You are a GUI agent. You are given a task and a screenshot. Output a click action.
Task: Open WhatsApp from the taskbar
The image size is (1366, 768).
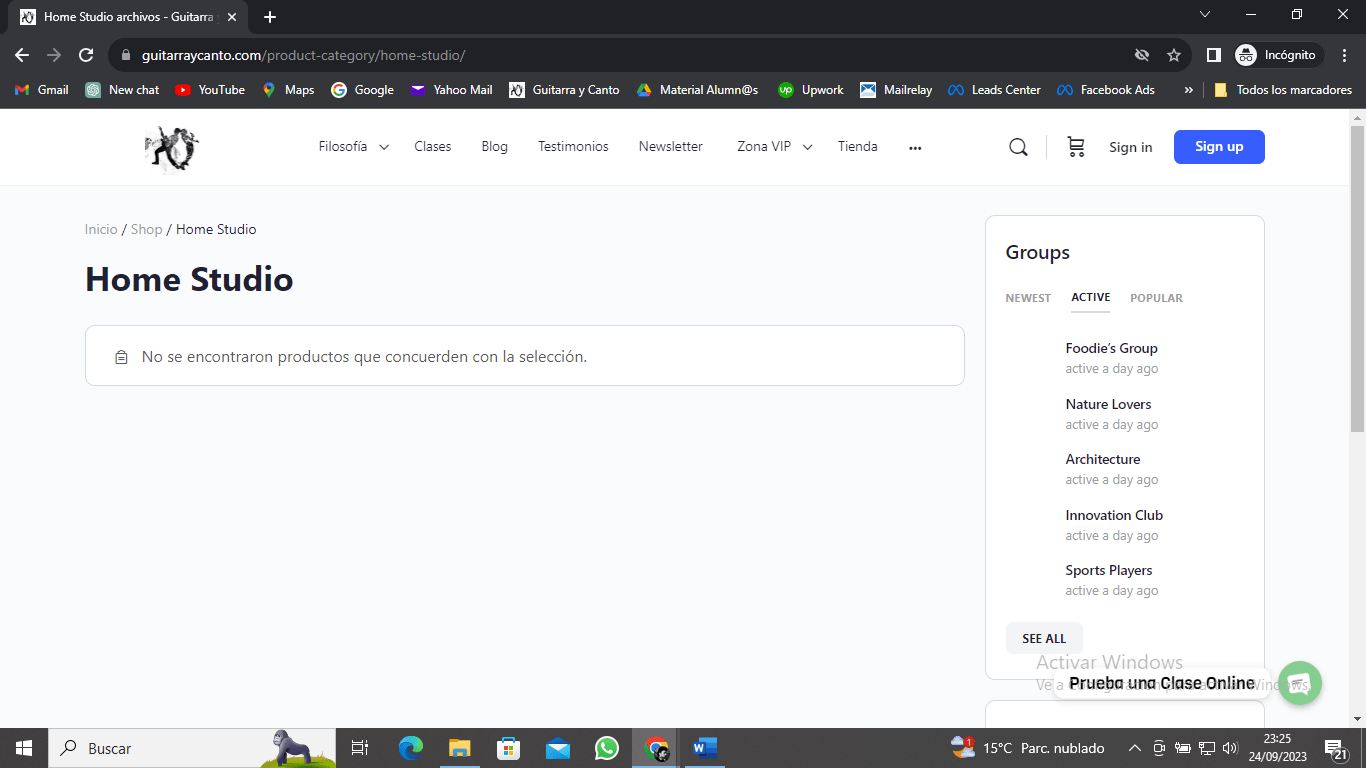pos(607,748)
